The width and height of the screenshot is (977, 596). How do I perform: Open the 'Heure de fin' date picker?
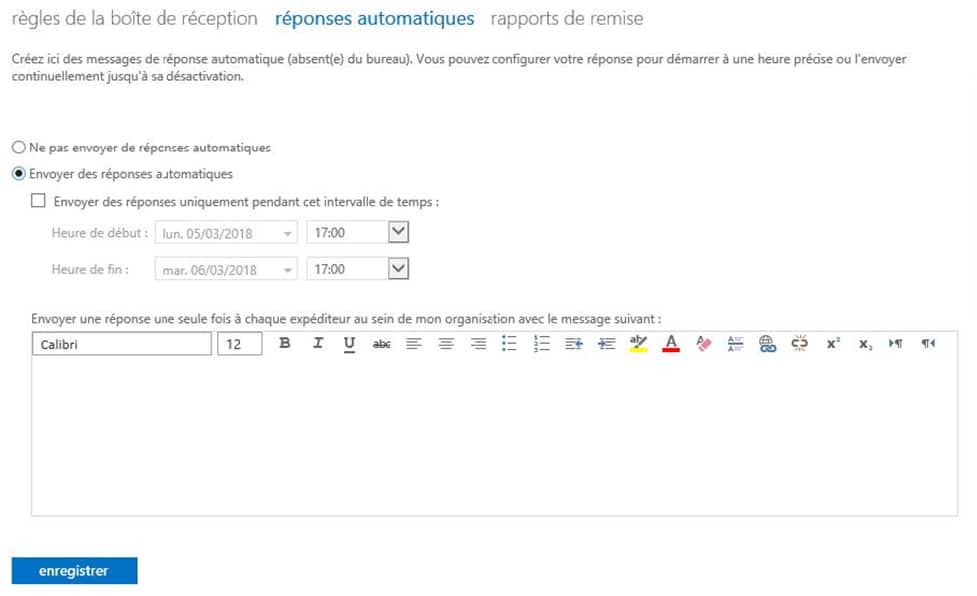pyautogui.click(x=283, y=268)
